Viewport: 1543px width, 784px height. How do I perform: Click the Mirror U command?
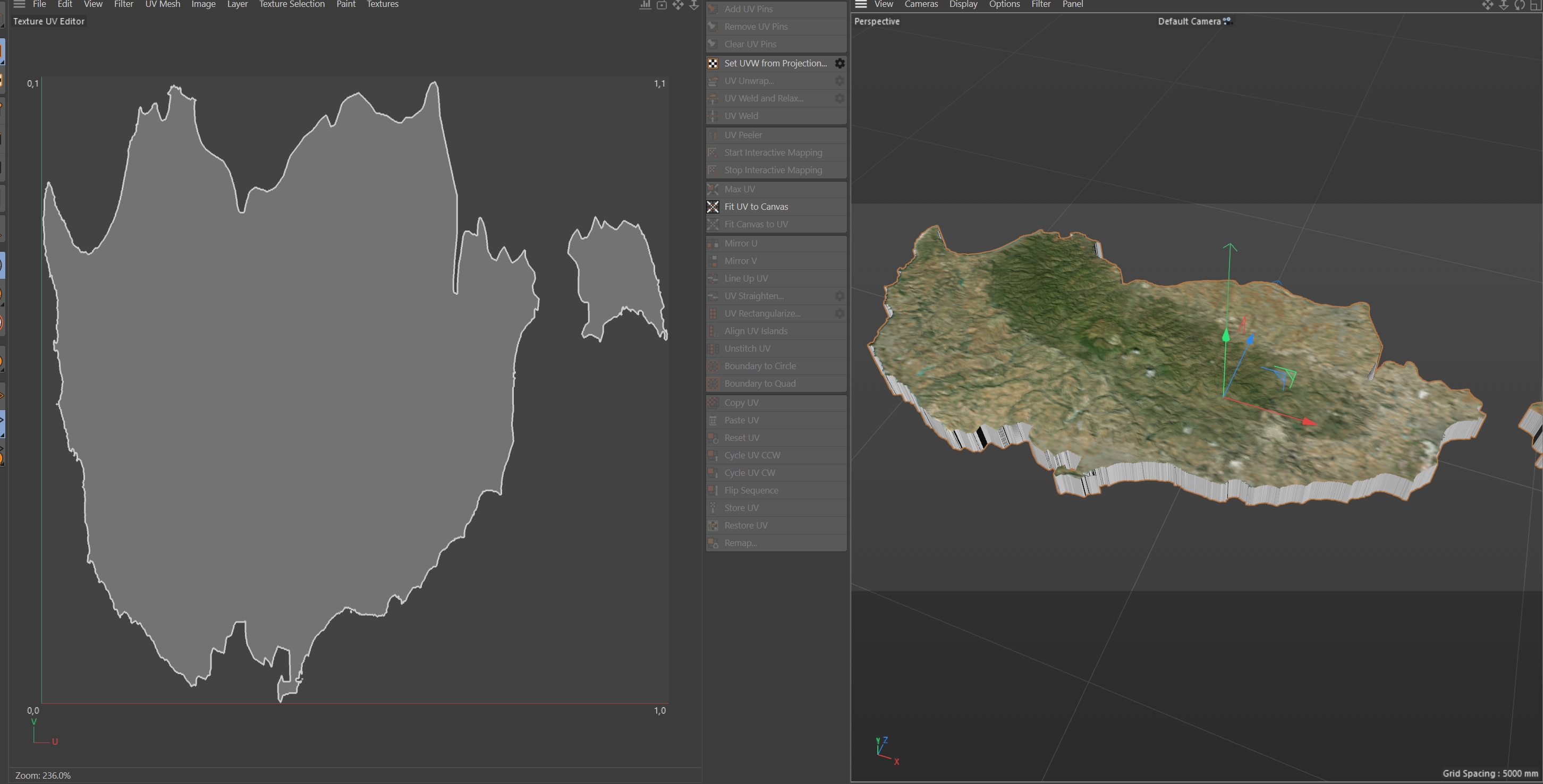coord(740,243)
